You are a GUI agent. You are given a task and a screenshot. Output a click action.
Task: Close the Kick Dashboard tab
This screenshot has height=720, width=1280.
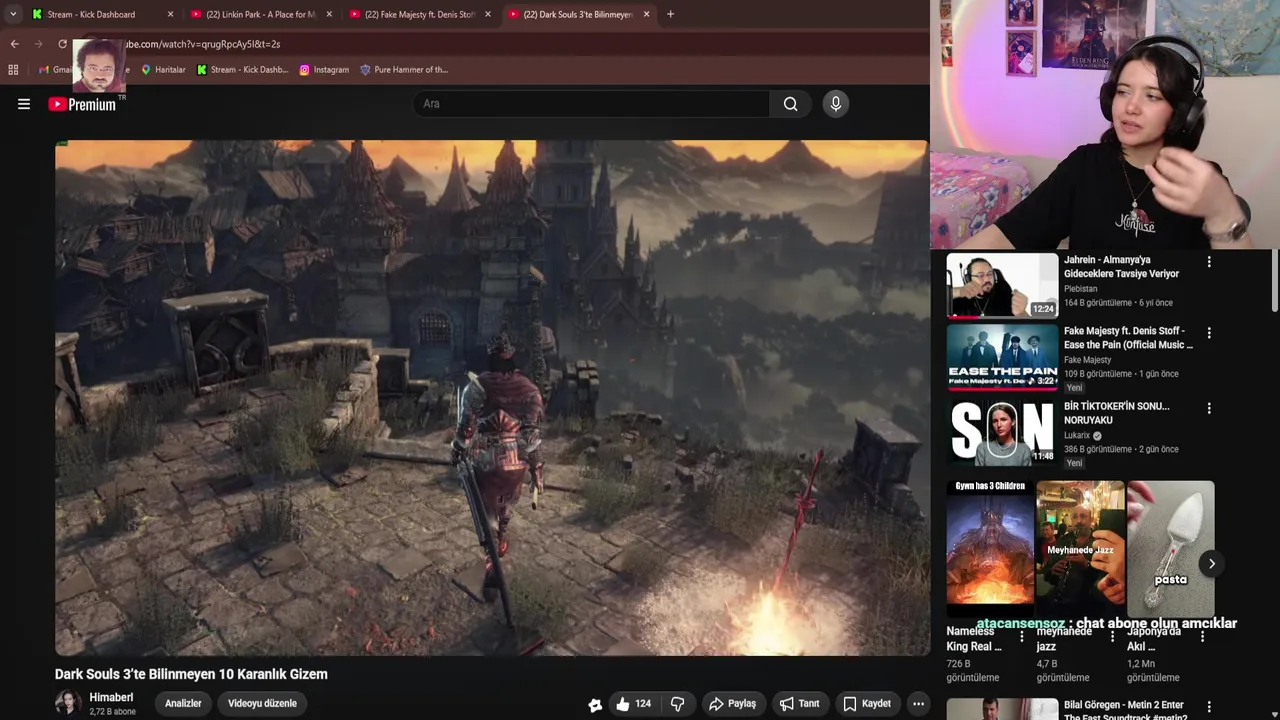click(x=170, y=14)
